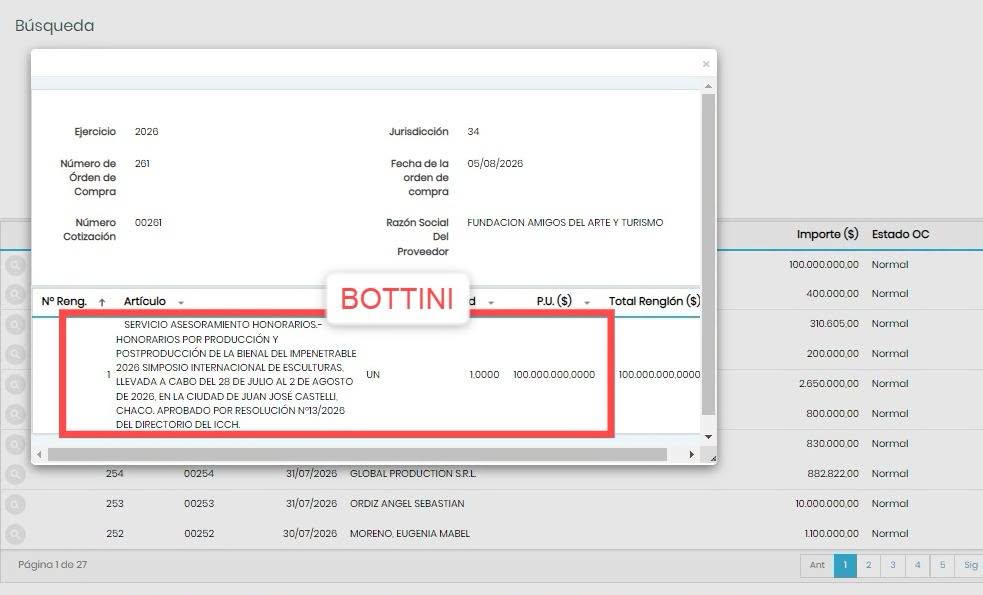Click popup vertical scrollbar down arrow

(x=708, y=436)
